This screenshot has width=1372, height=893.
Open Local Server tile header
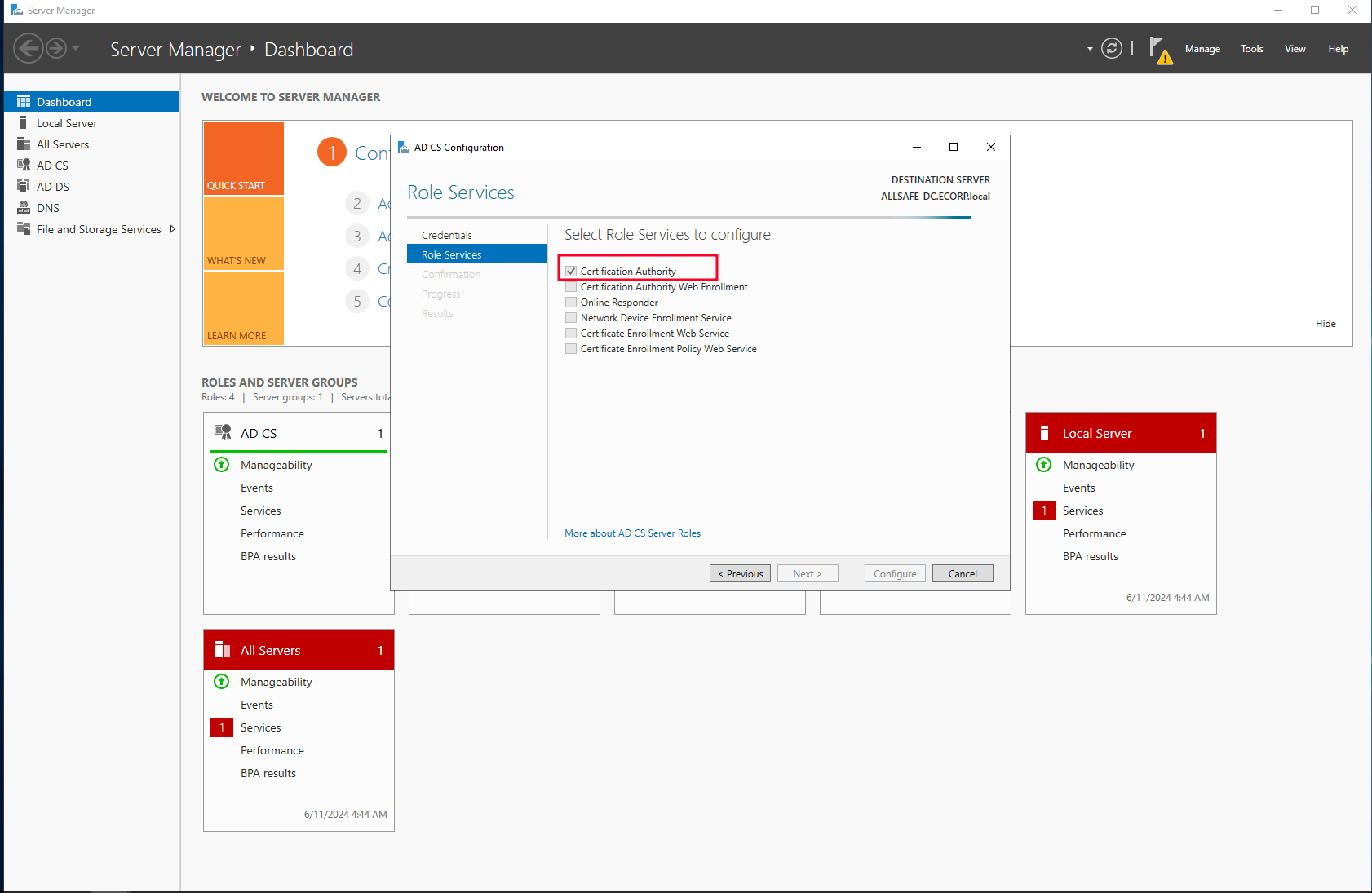(x=1121, y=433)
